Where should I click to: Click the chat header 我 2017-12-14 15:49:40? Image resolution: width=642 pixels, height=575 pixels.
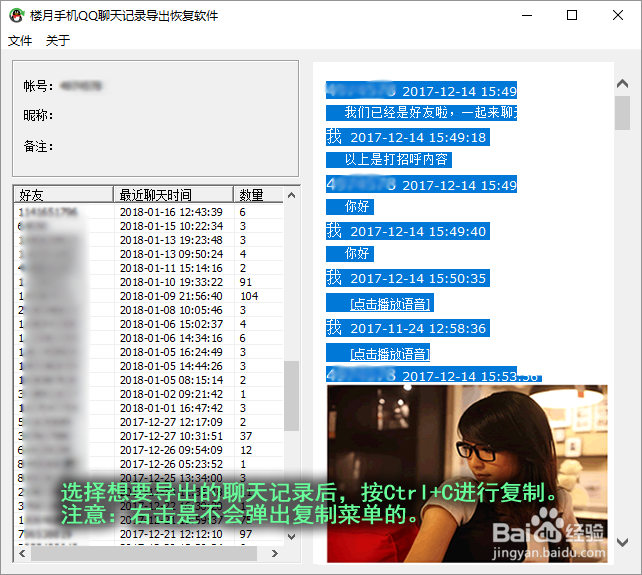click(408, 231)
